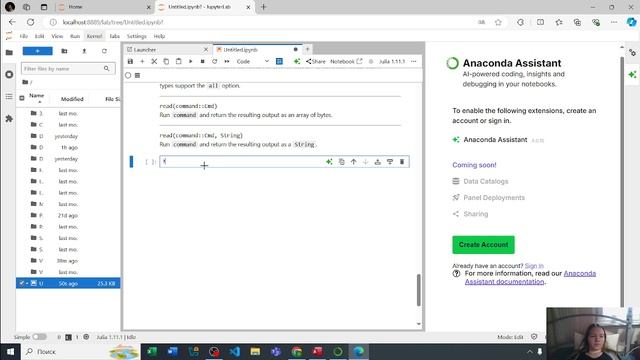640x360 pixels.
Task: Open Anaconda Assistant from the notebook toolbar sparkle icon
Action: coord(297,61)
